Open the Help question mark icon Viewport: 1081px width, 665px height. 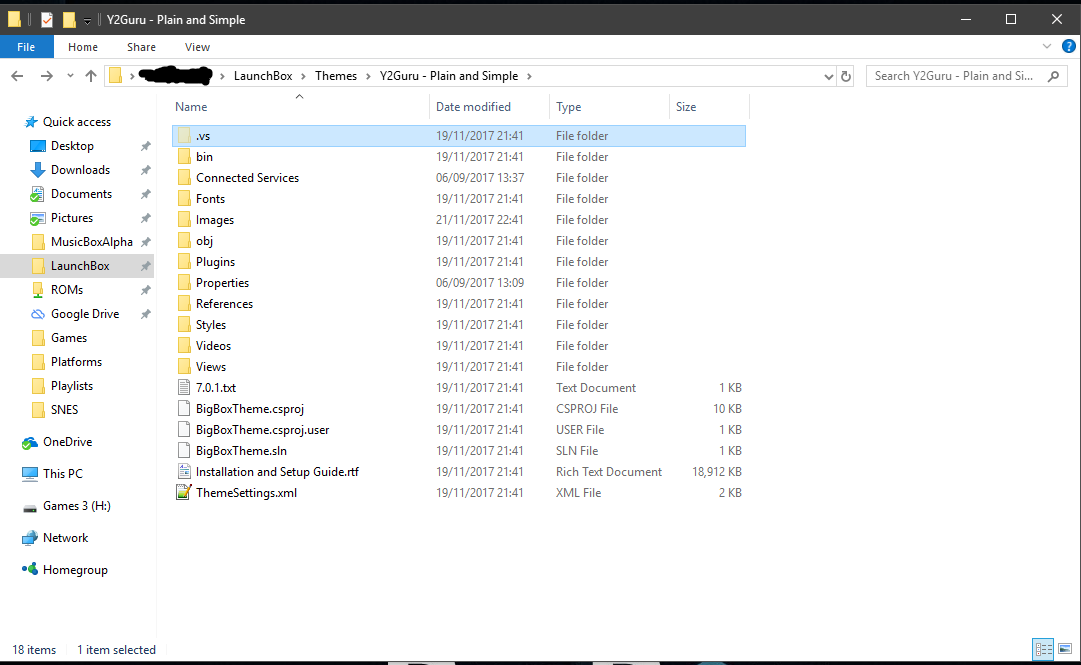coord(1069,46)
